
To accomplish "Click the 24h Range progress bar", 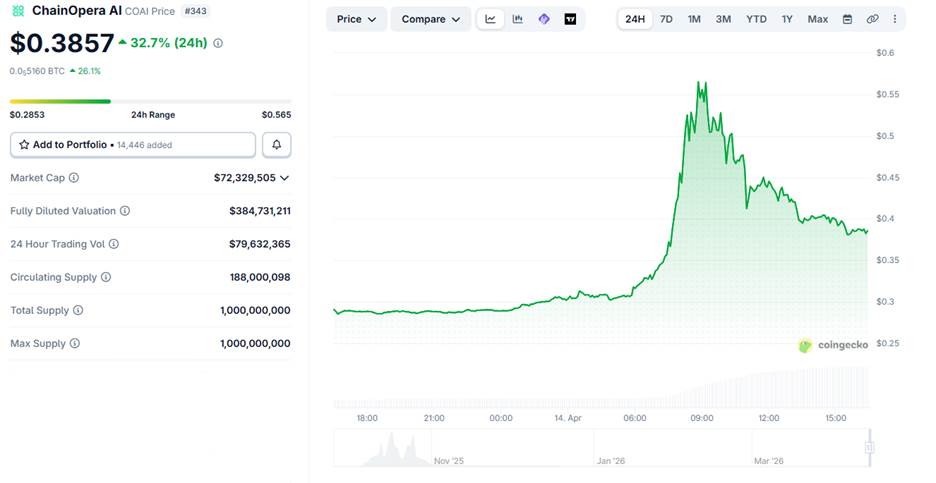I will [150, 101].
